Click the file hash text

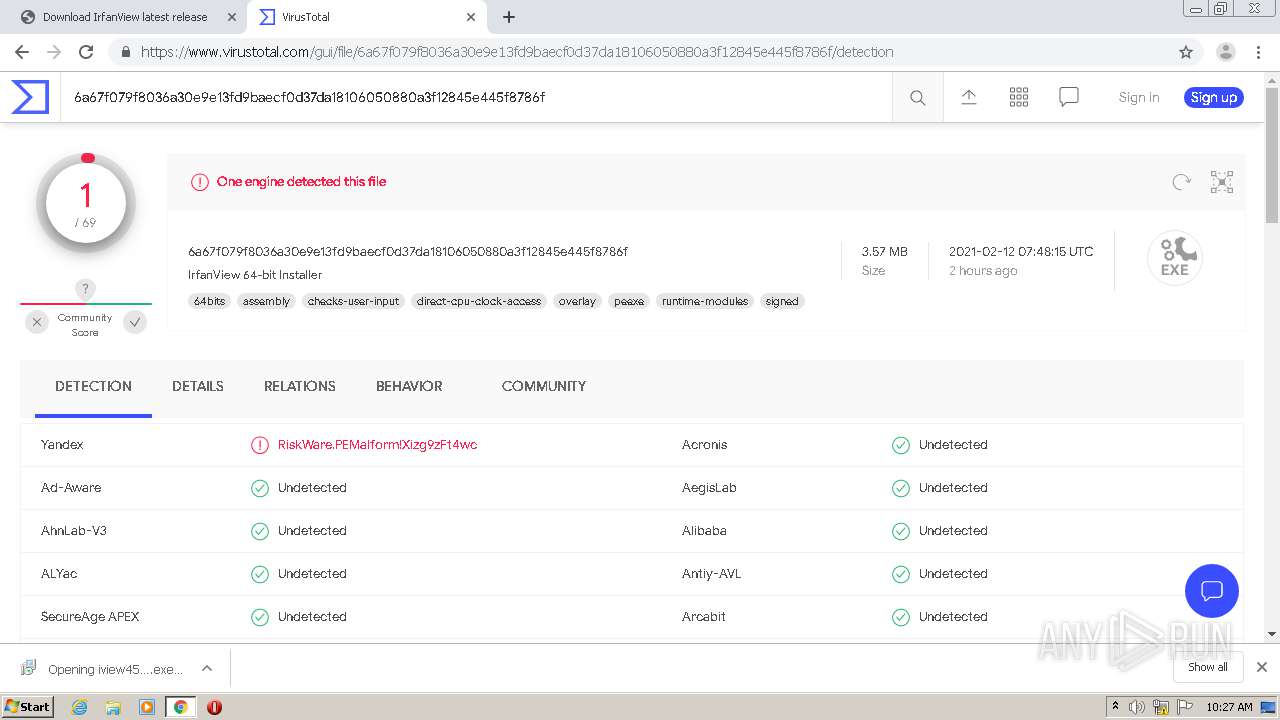pyautogui.click(x=408, y=252)
